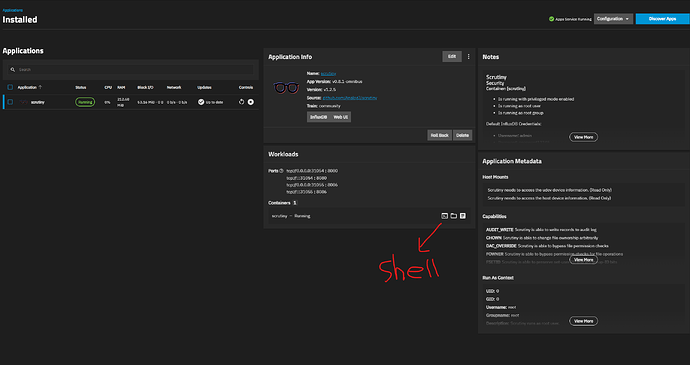Viewport: 690px width, 365px height.
Task: Click the scrutiny glasses logo
Action: point(286,88)
